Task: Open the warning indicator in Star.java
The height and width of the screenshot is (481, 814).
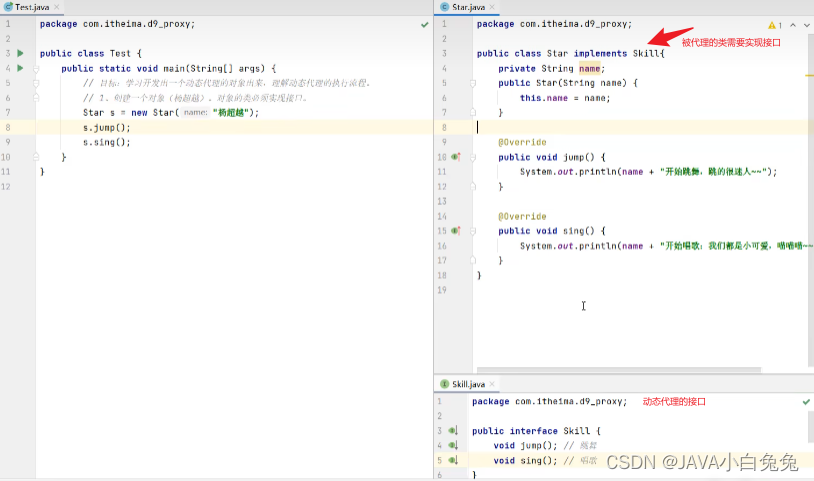Action: click(x=775, y=25)
